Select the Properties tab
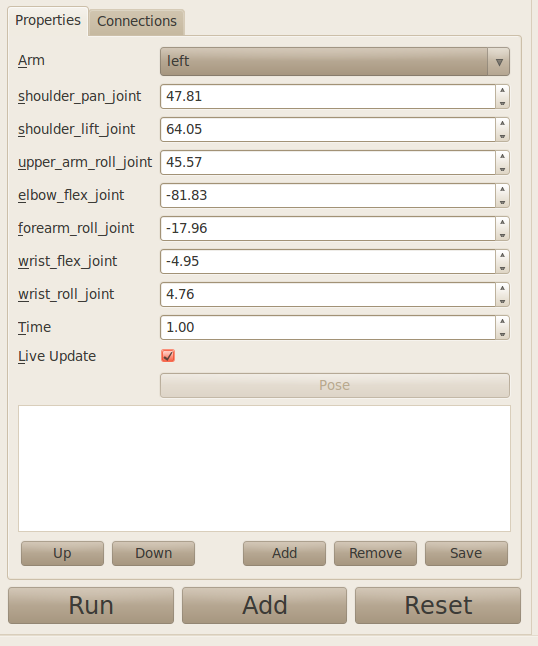The width and height of the screenshot is (538, 646). pos(48,20)
